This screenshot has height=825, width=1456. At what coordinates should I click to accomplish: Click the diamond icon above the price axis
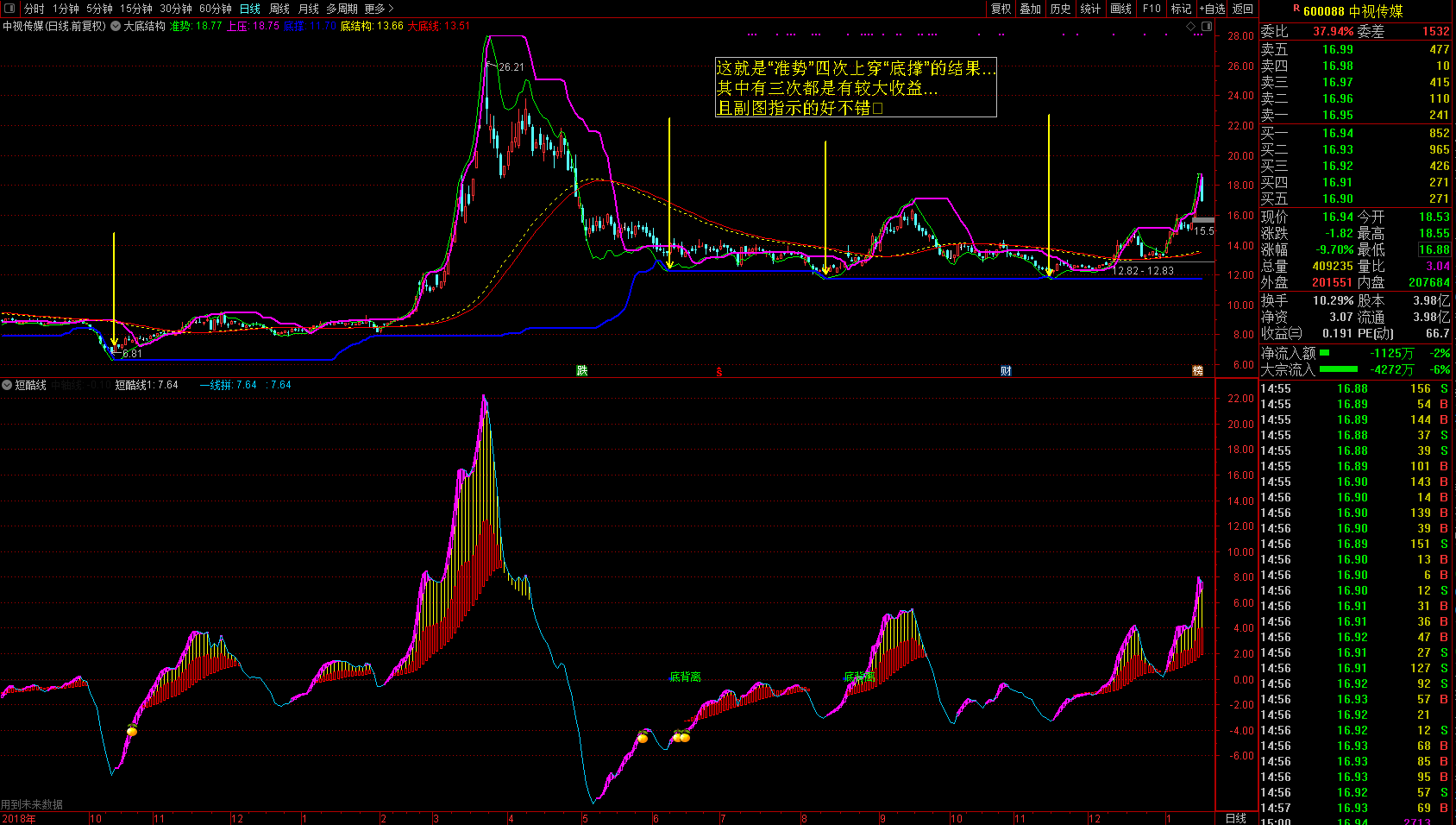(1191, 27)
